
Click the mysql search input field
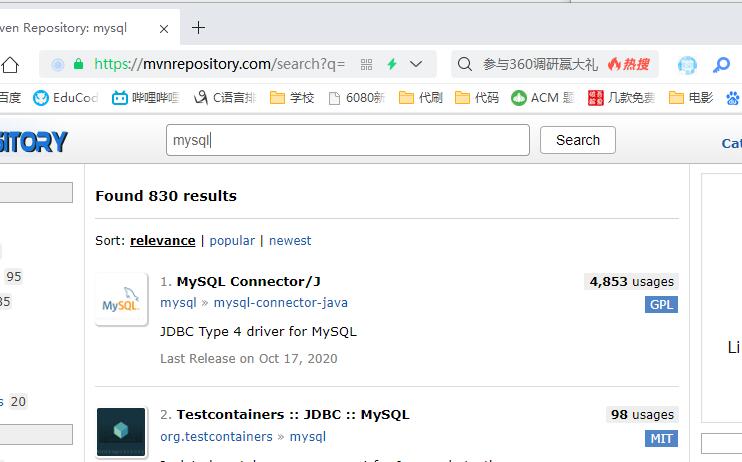point(347,140)
